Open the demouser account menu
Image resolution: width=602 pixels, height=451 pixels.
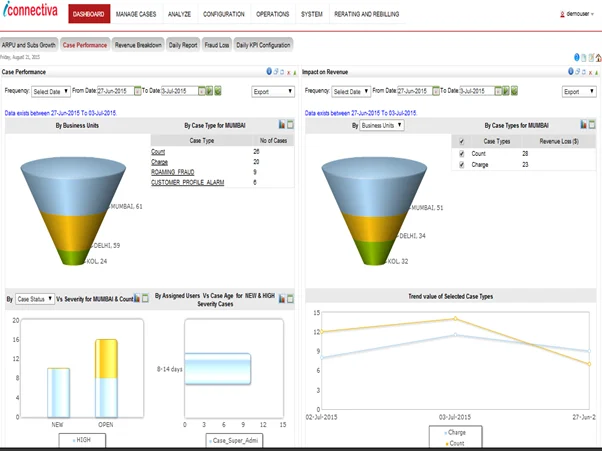577,14
